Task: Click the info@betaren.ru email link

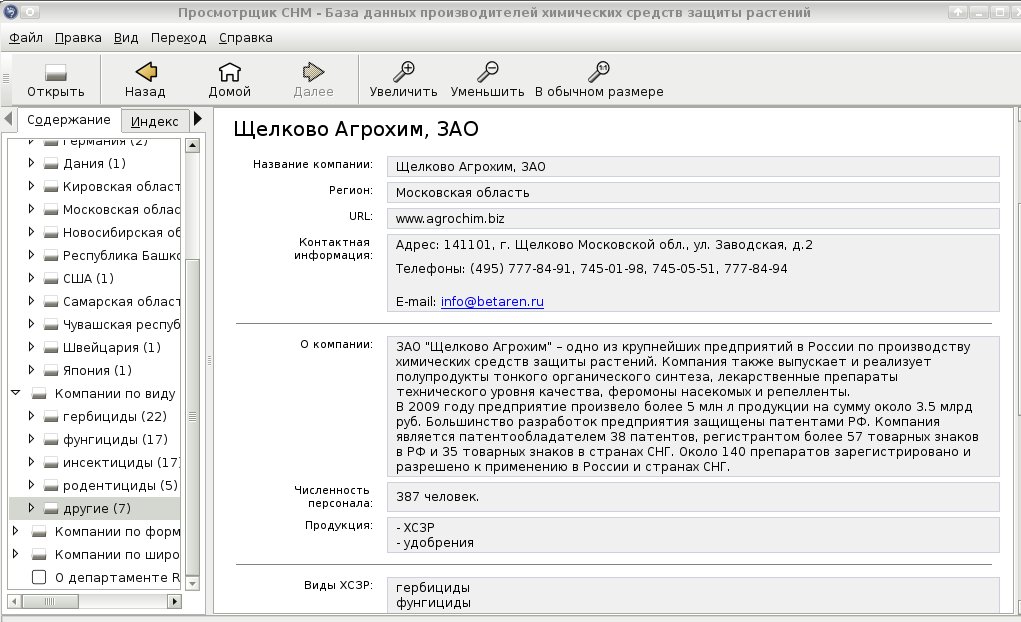Action: pos(492,302)
